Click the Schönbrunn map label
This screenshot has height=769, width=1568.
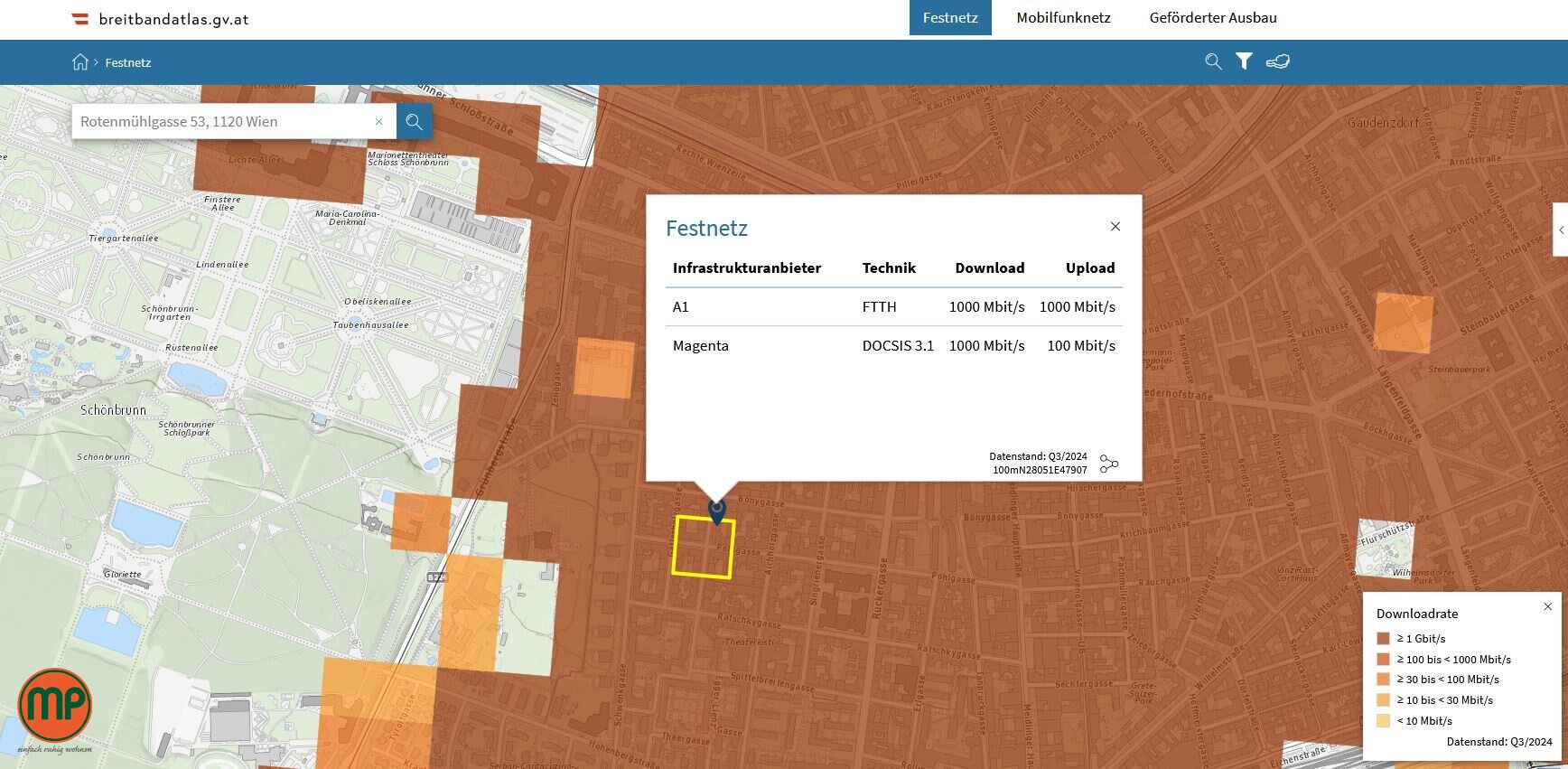(x=113, y=410)
